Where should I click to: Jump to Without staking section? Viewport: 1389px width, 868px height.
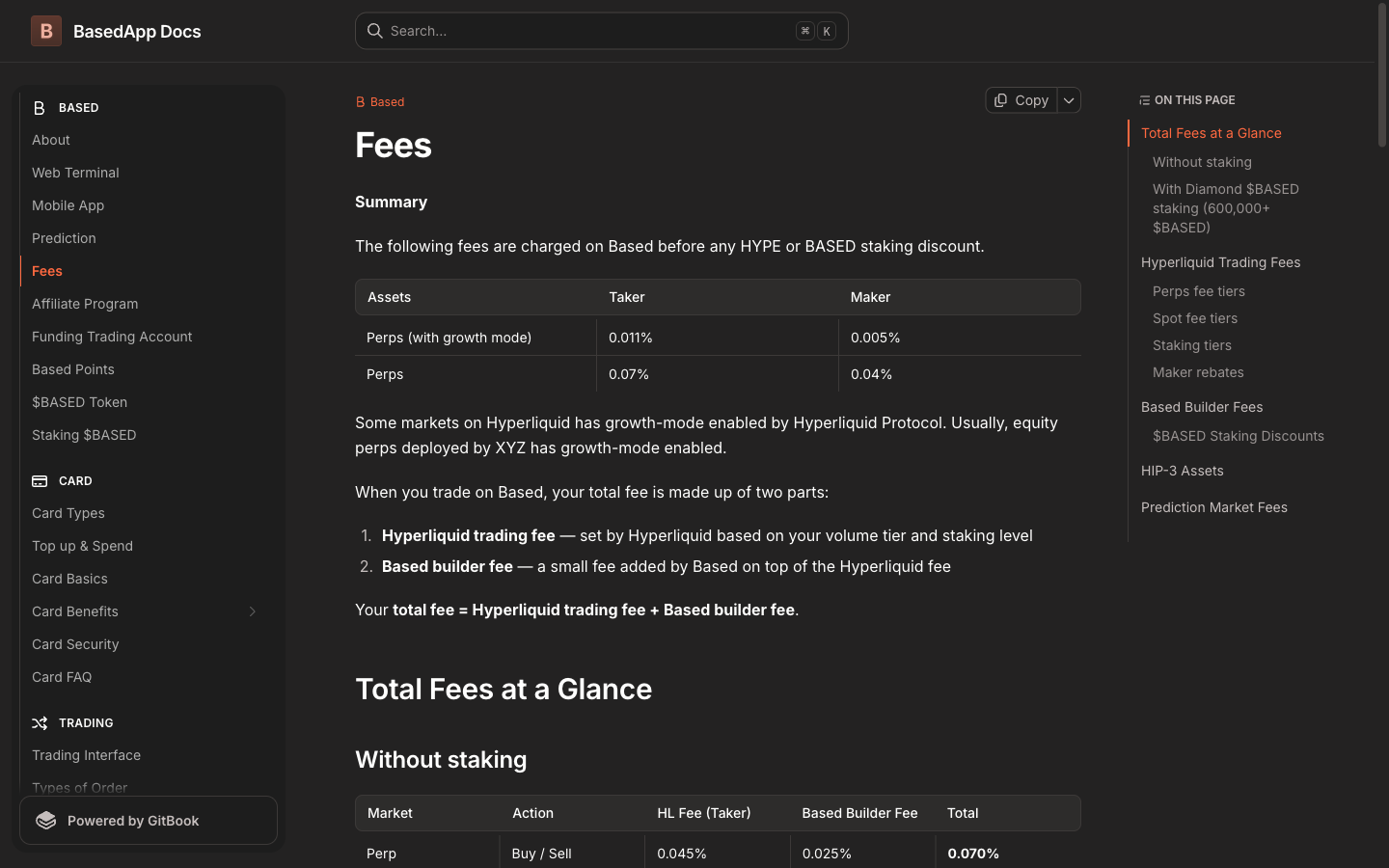[1202, 162]
